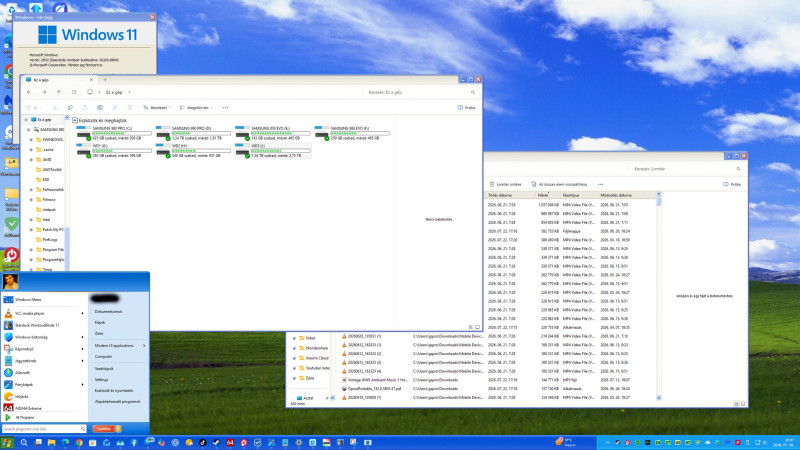Open Eszközök és nyomtatók from Start menu
The height and width of the screenshot is (450, 800).
[x=114, y=390]
